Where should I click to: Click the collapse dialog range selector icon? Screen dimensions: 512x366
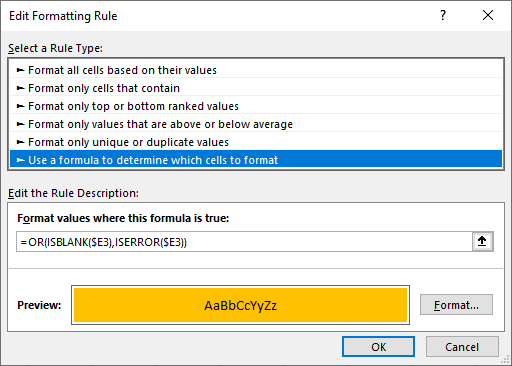coord(482,241)
